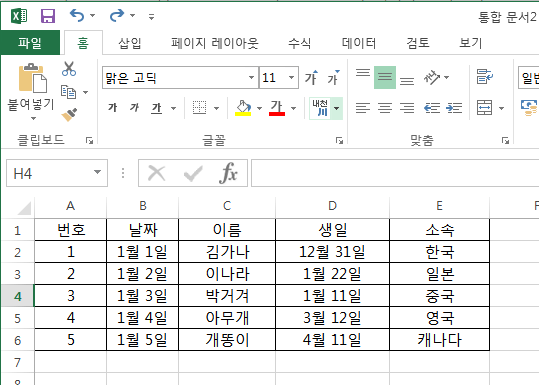Switch to the 검토 tab
The image size is (539, 385).
(x=418, y=43)
